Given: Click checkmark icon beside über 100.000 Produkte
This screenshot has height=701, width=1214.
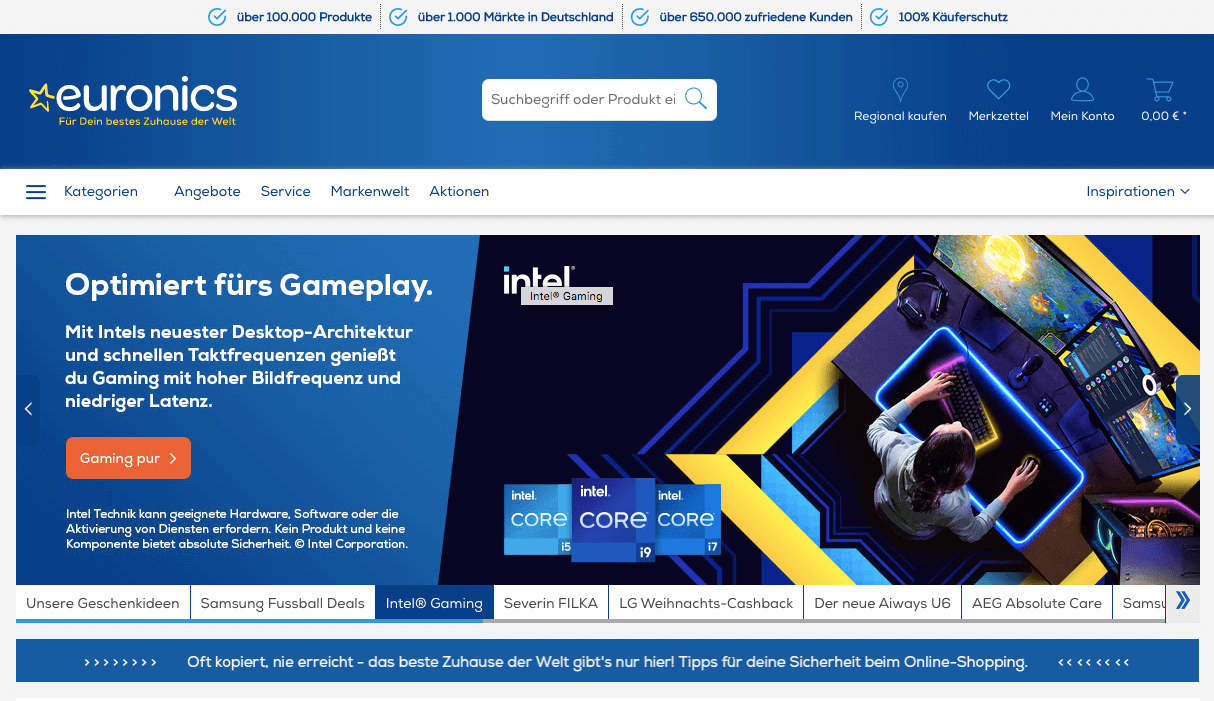Looking at the screenshot, I should point(217,17).
